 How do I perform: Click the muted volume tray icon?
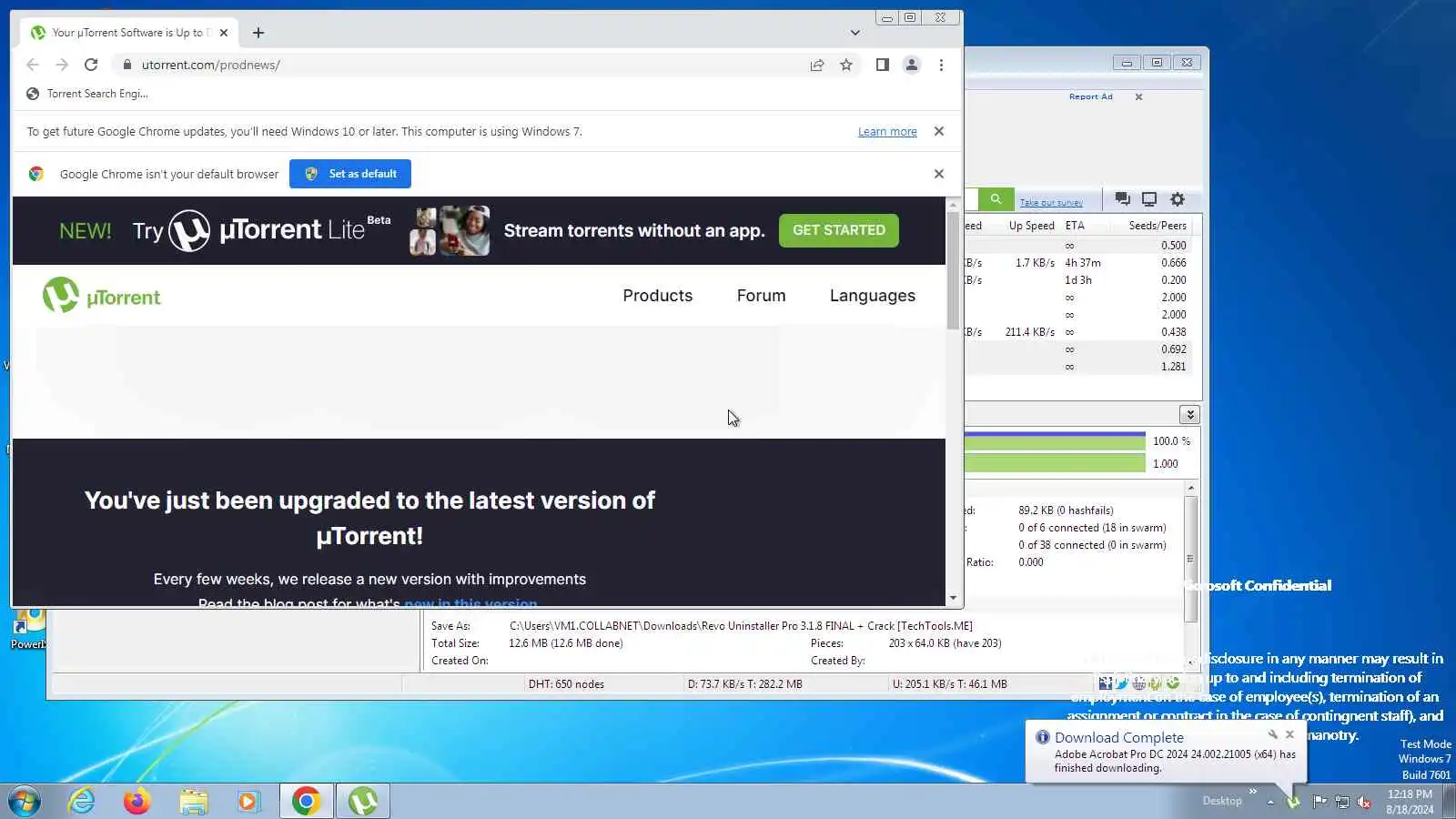point(1364,802)
